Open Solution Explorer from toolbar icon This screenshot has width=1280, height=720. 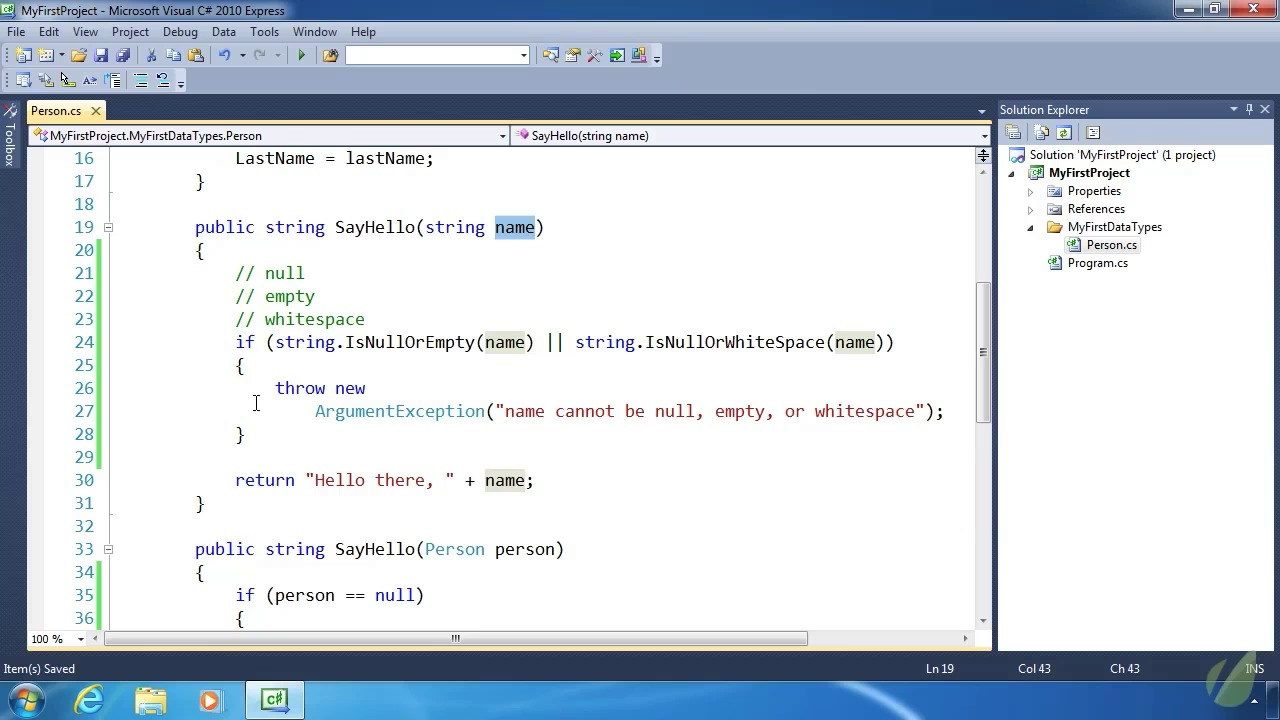click(551, 56)
